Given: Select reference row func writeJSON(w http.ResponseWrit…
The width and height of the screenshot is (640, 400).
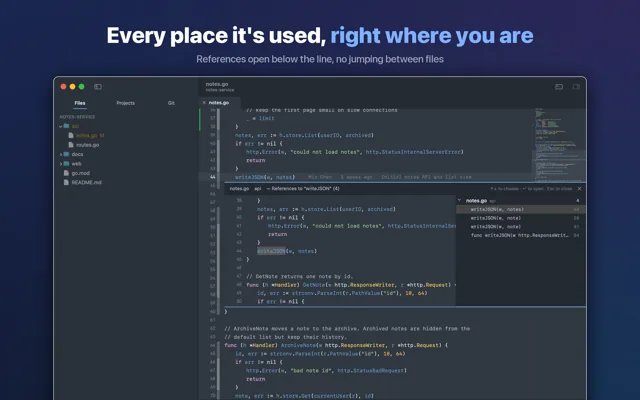Looking at the screenshot, I should (521, 235).
